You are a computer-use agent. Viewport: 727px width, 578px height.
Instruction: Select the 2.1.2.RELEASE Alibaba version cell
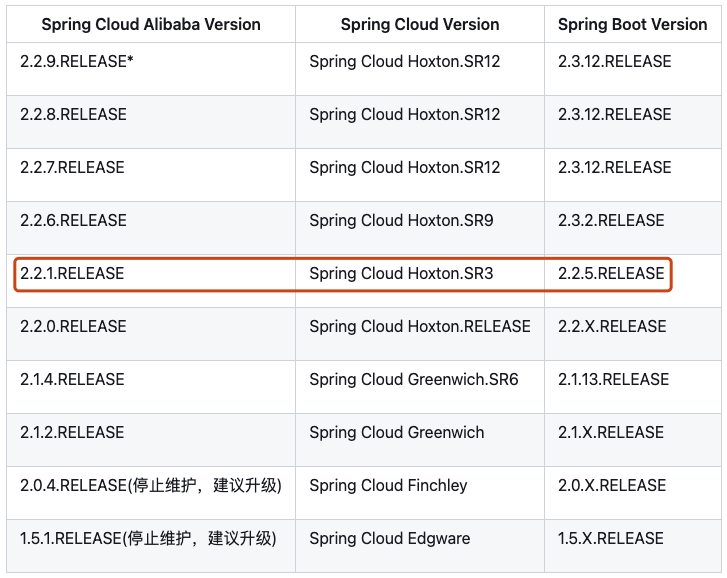72,433
